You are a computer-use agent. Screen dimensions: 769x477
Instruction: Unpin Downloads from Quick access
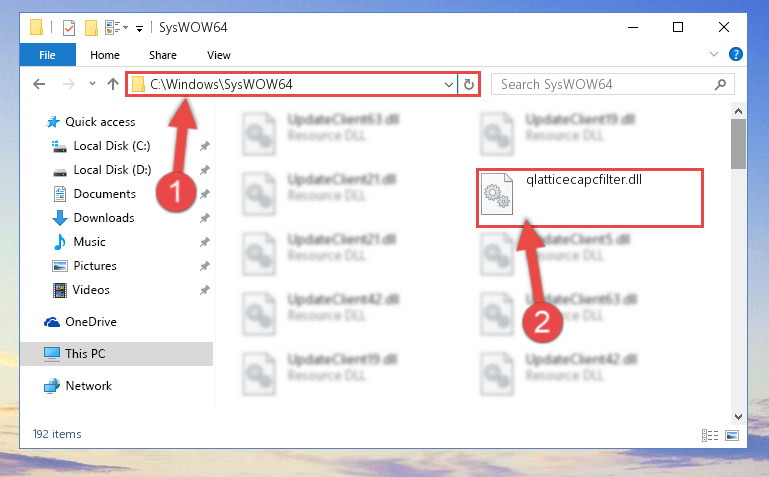[x=205, y=218]
